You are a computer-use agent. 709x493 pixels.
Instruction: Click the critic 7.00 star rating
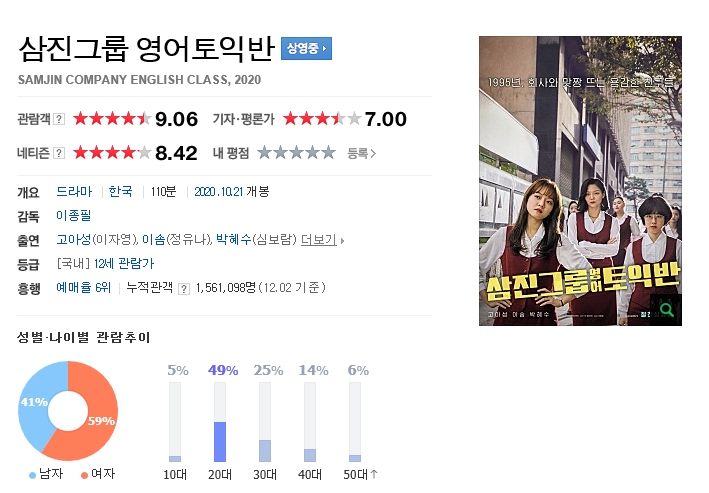tap(322, 119)
